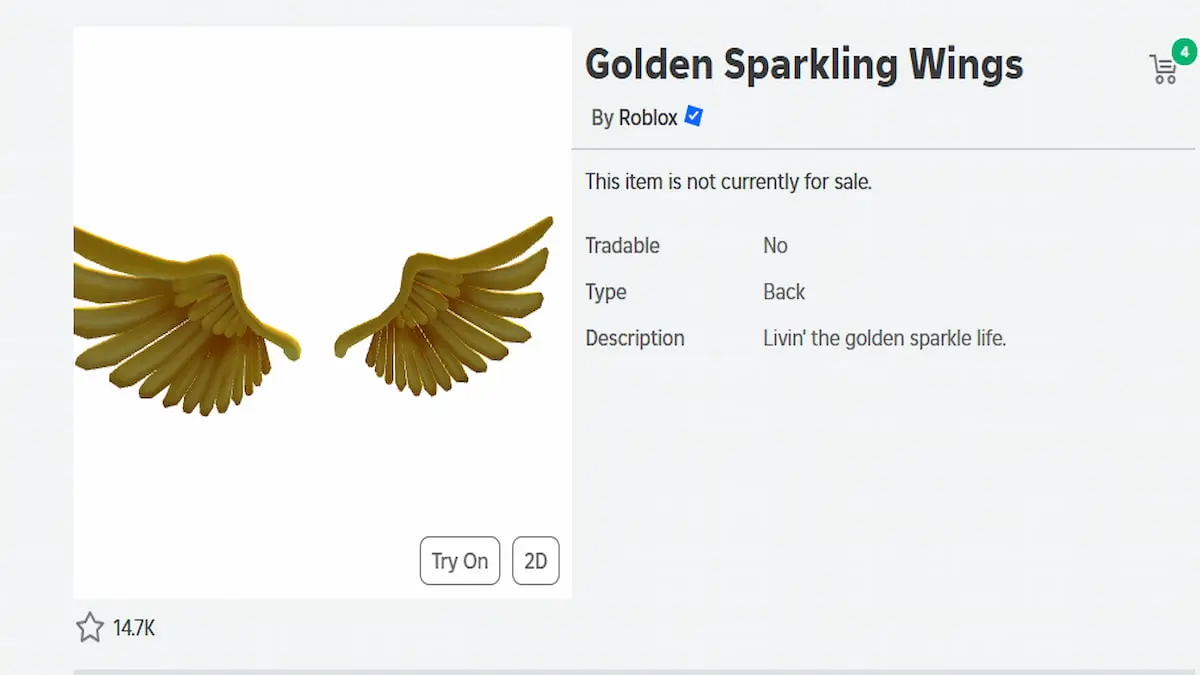Click the Try On button
Image resolution: width=1200 pixels, height=675 pixels.
point(460,561)
